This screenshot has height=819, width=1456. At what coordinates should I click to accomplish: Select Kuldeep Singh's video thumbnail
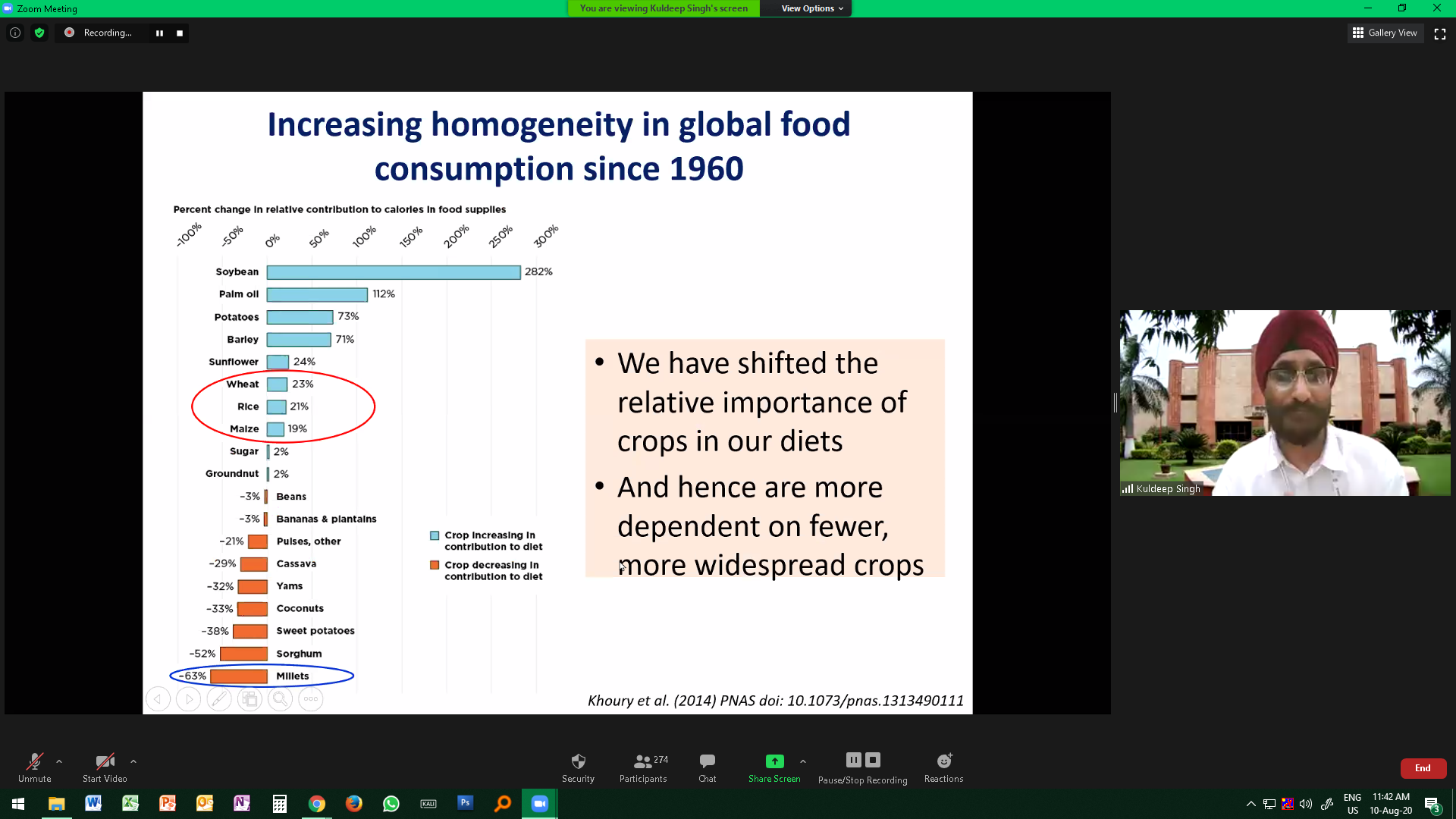(1285, 403)
